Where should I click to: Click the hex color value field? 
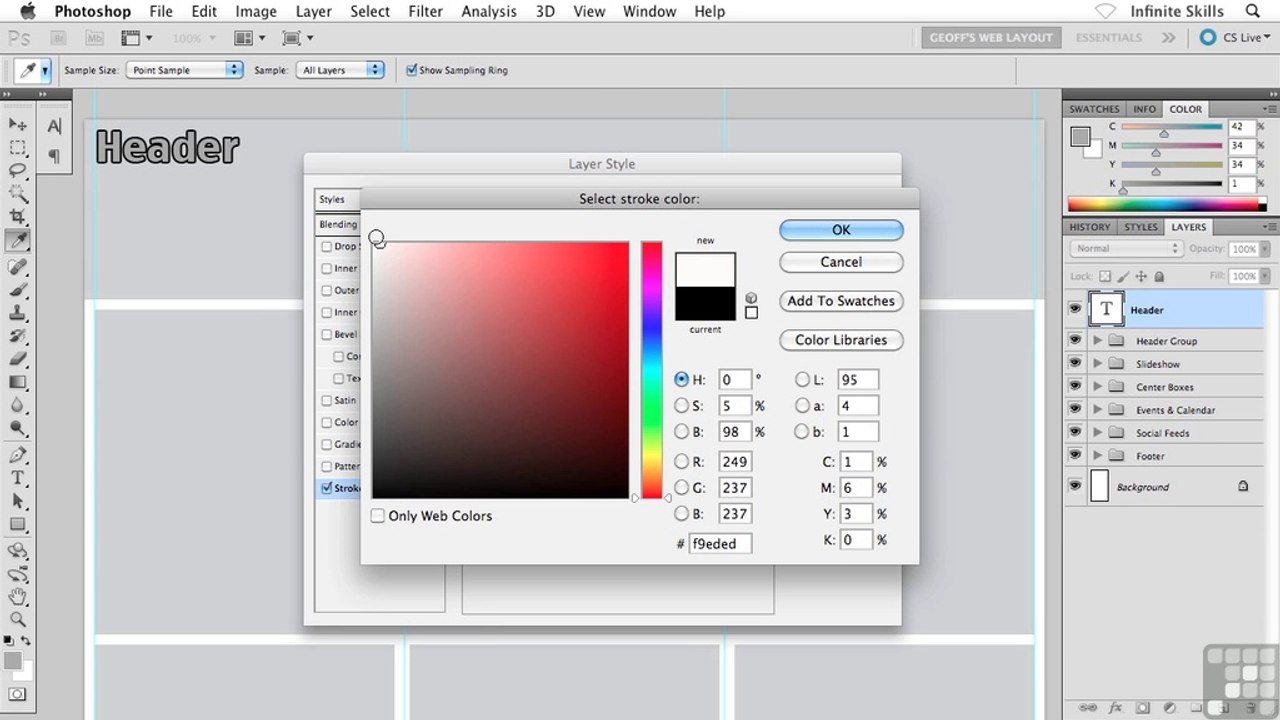pos(720,543)
